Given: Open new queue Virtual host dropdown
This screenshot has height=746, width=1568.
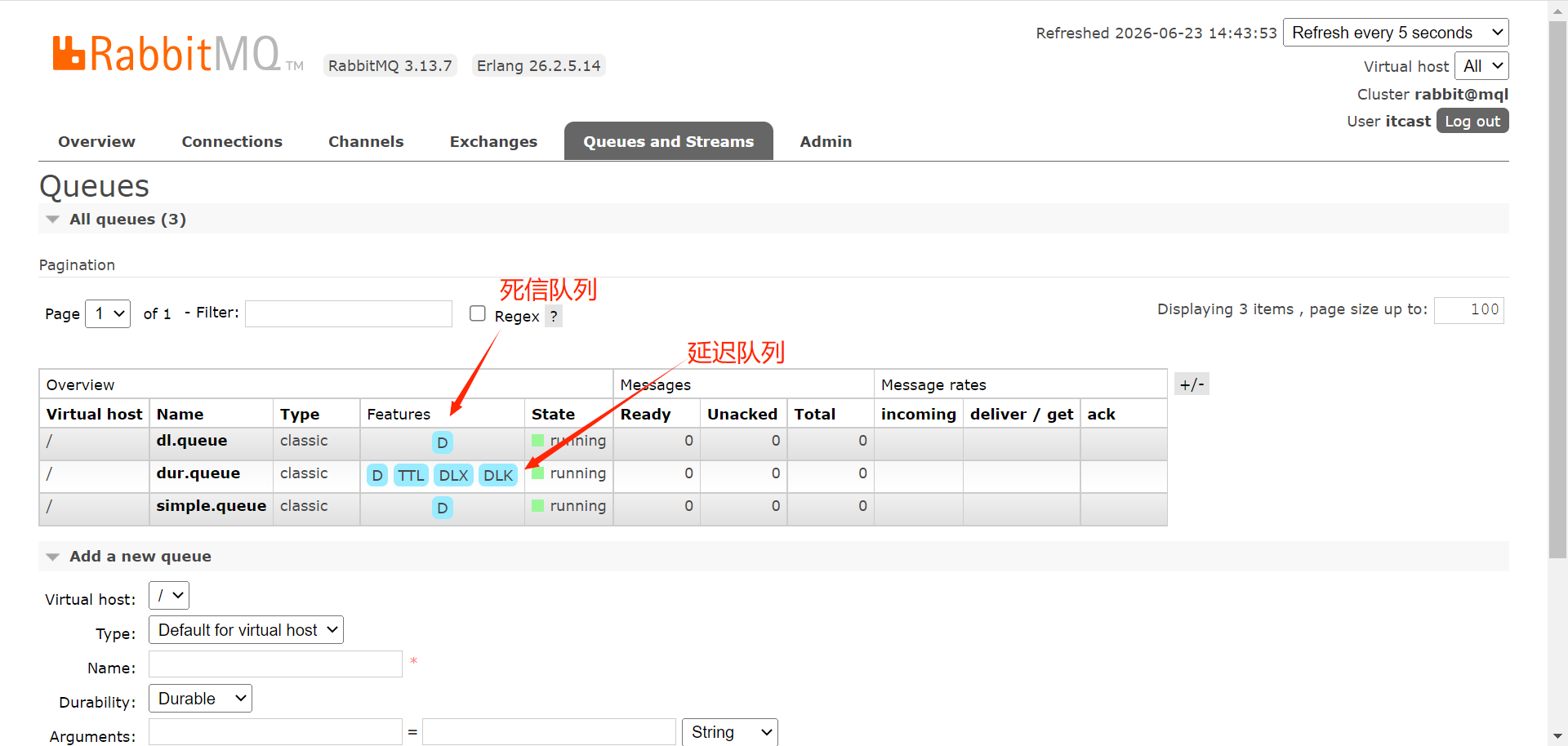Looking at the screenshot, I should click(x=169, y=596).
